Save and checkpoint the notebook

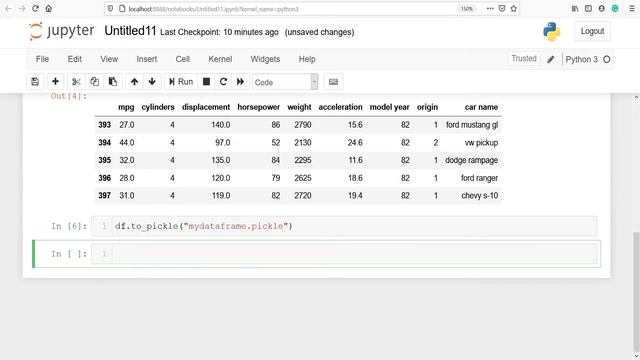(x=35, y=82)
